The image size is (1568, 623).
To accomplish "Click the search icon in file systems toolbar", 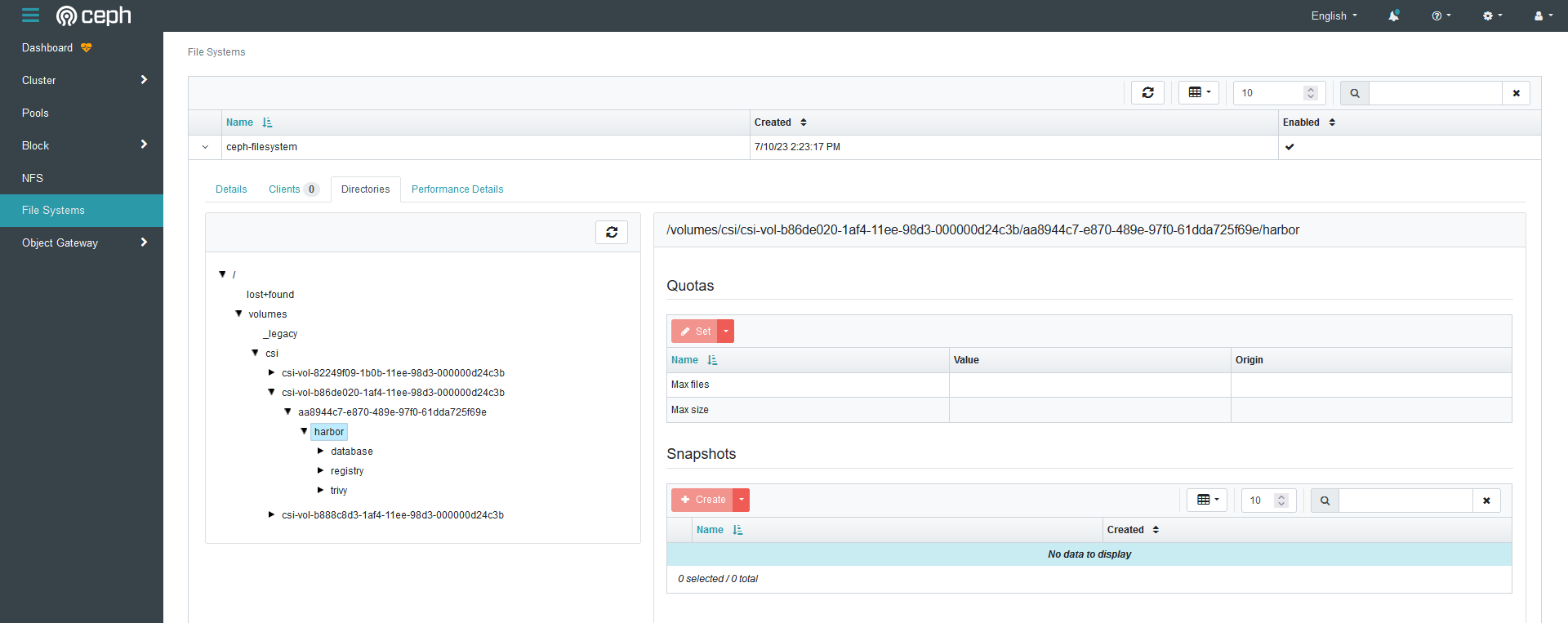I will point(1355,93).
